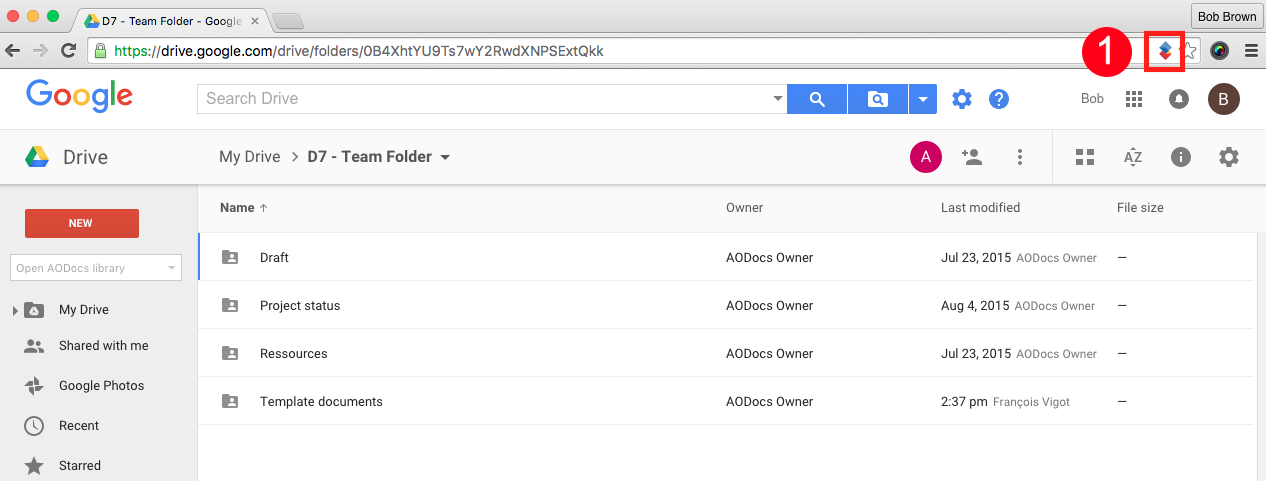Open the Google apps grid launcher

(x=1134, y=99)
